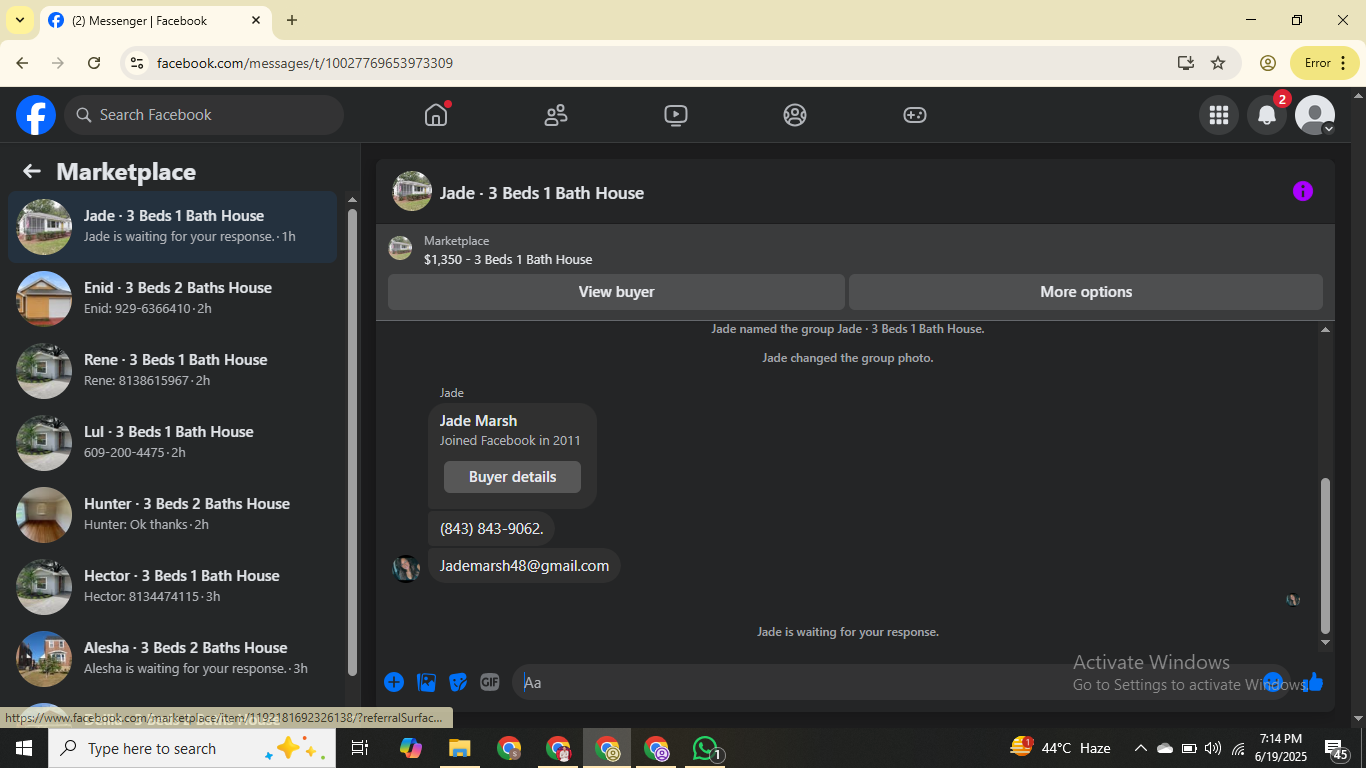Select the Jade conversation in the Marketplace list
The image size is (1366, 768).
[173, 227]
